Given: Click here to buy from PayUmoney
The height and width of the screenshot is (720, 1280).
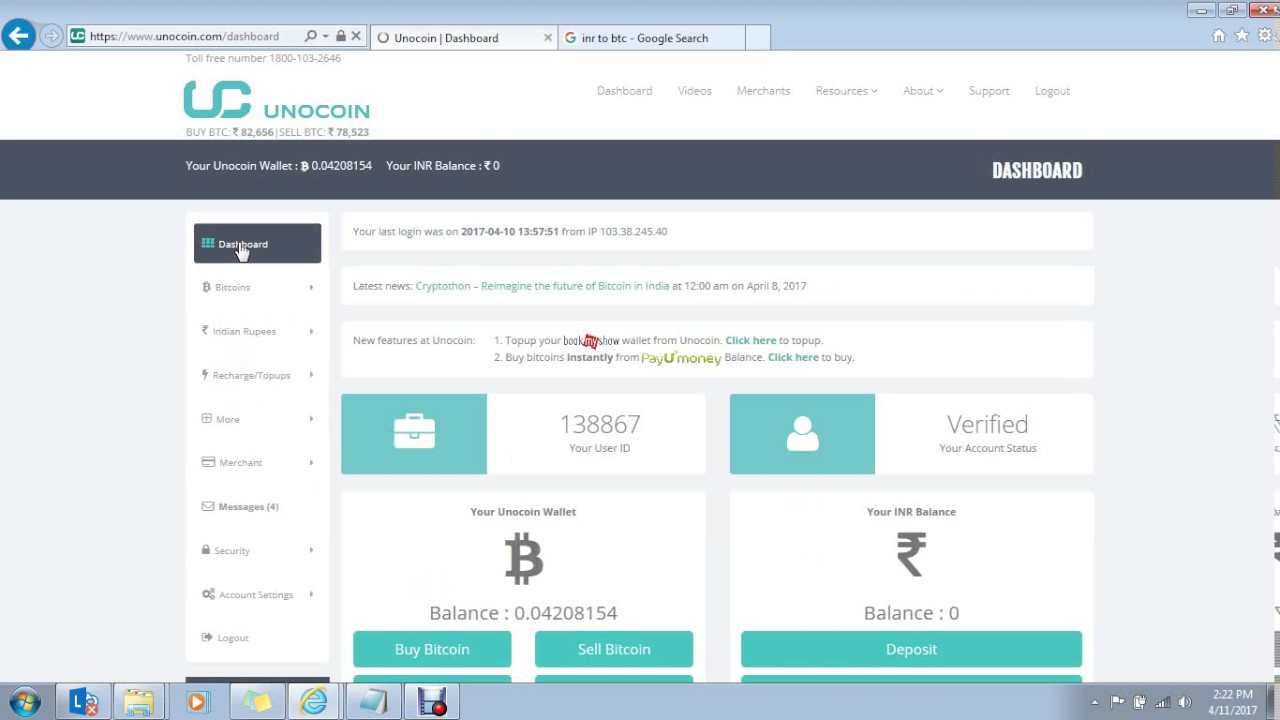Looking at the screenshot, I should [x=793, y=357].
